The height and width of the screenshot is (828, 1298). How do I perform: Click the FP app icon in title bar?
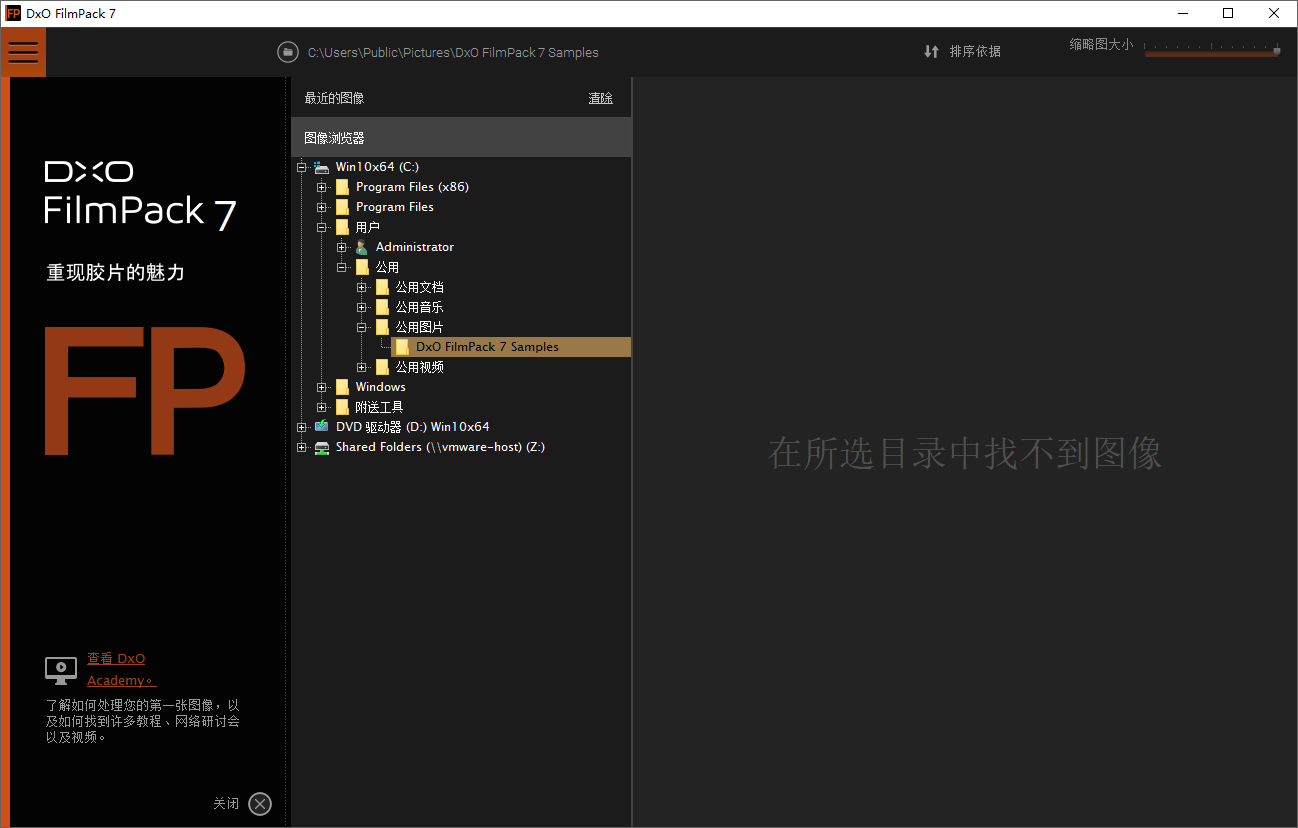click(x=13, y=13)
